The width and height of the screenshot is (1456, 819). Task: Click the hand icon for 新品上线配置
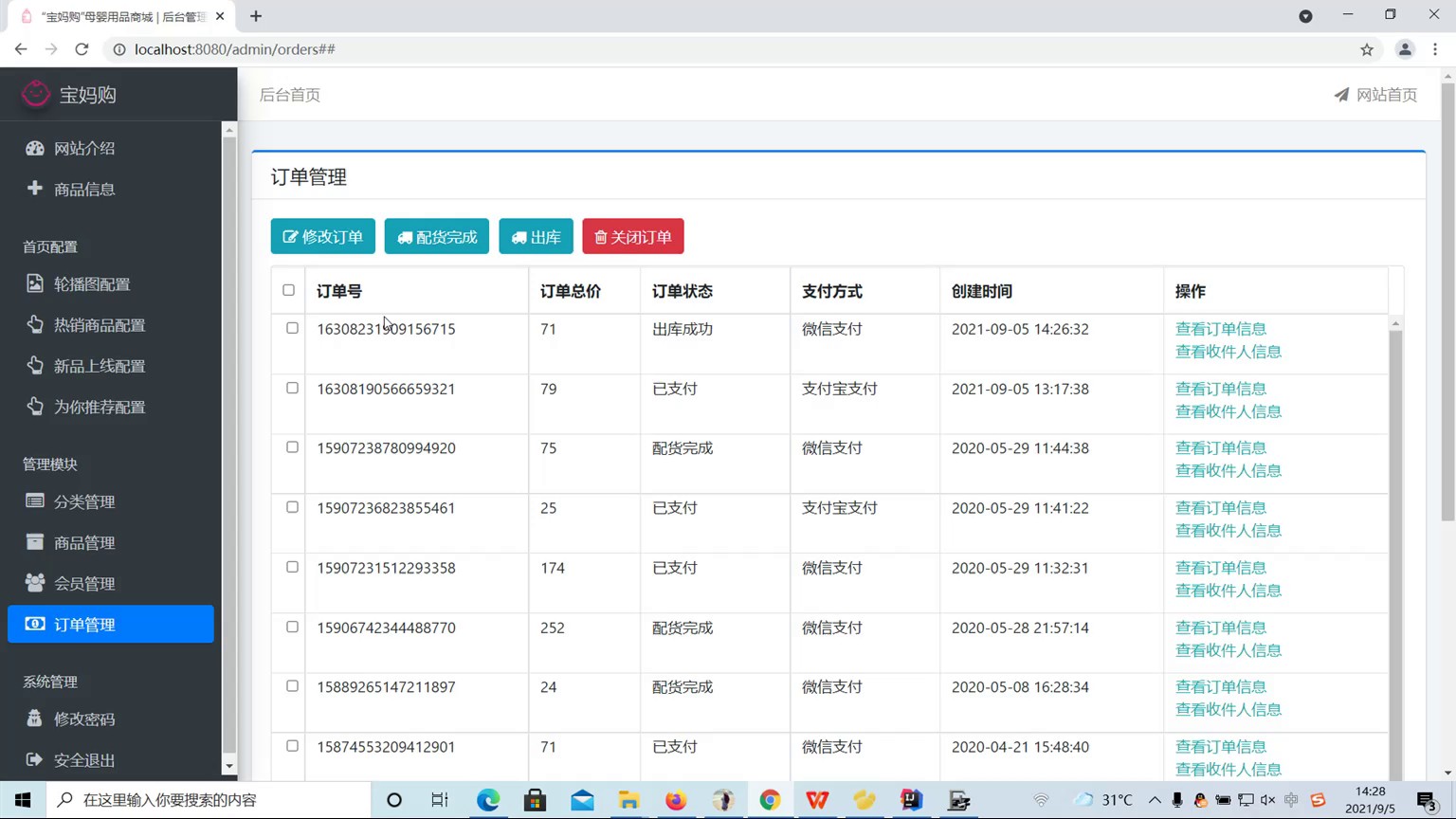click(x=35, y=365)
